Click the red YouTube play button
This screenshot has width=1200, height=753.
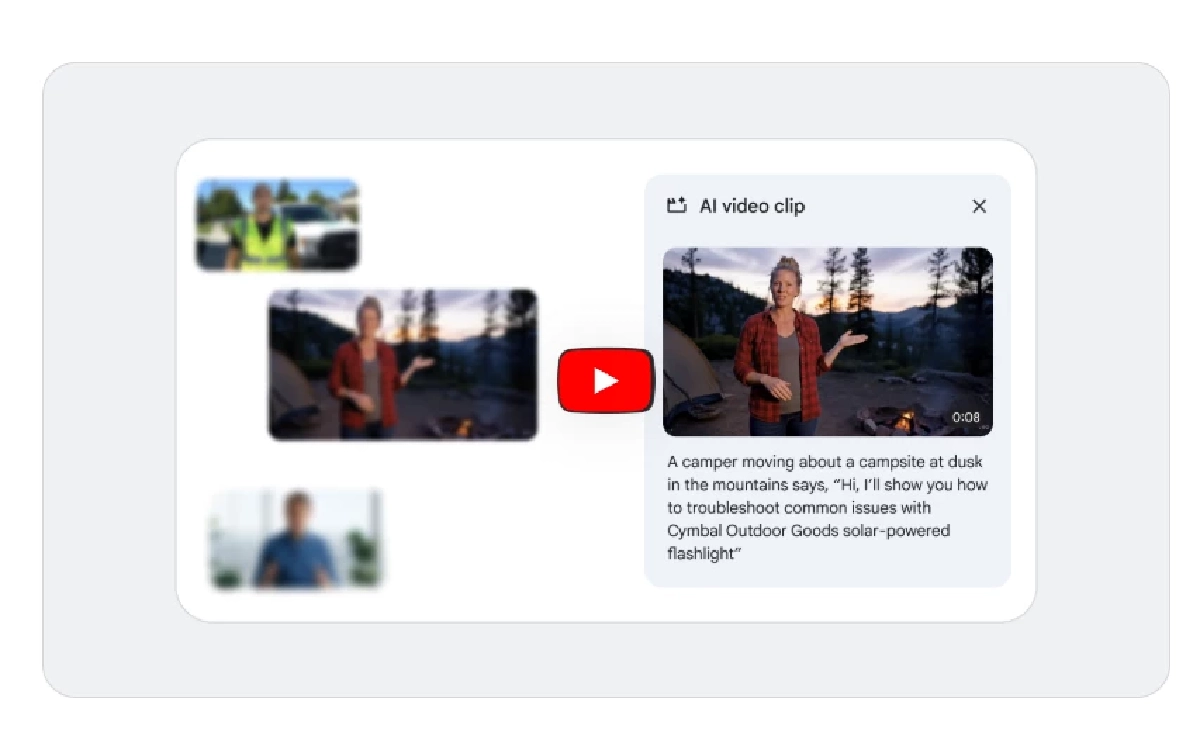605,380
